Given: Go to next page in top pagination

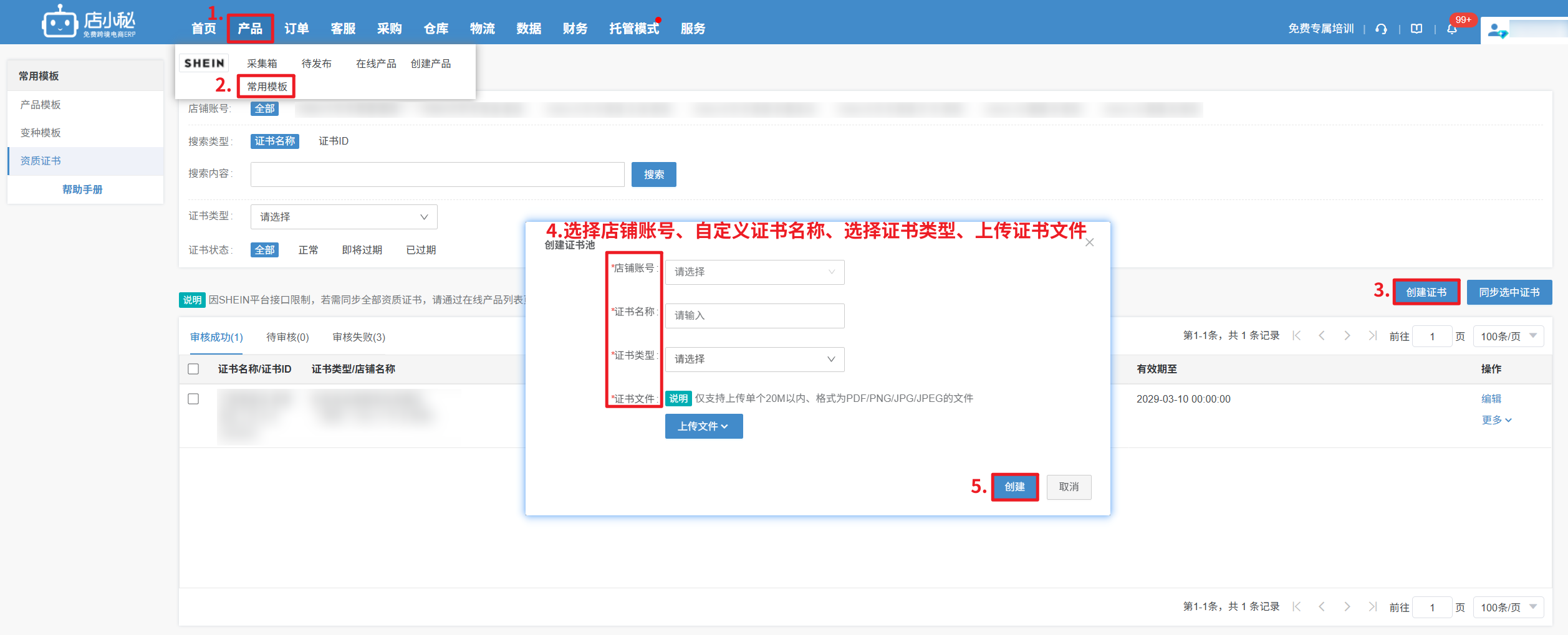Looking at the screenshot, I should click(x=1347, y=336).
